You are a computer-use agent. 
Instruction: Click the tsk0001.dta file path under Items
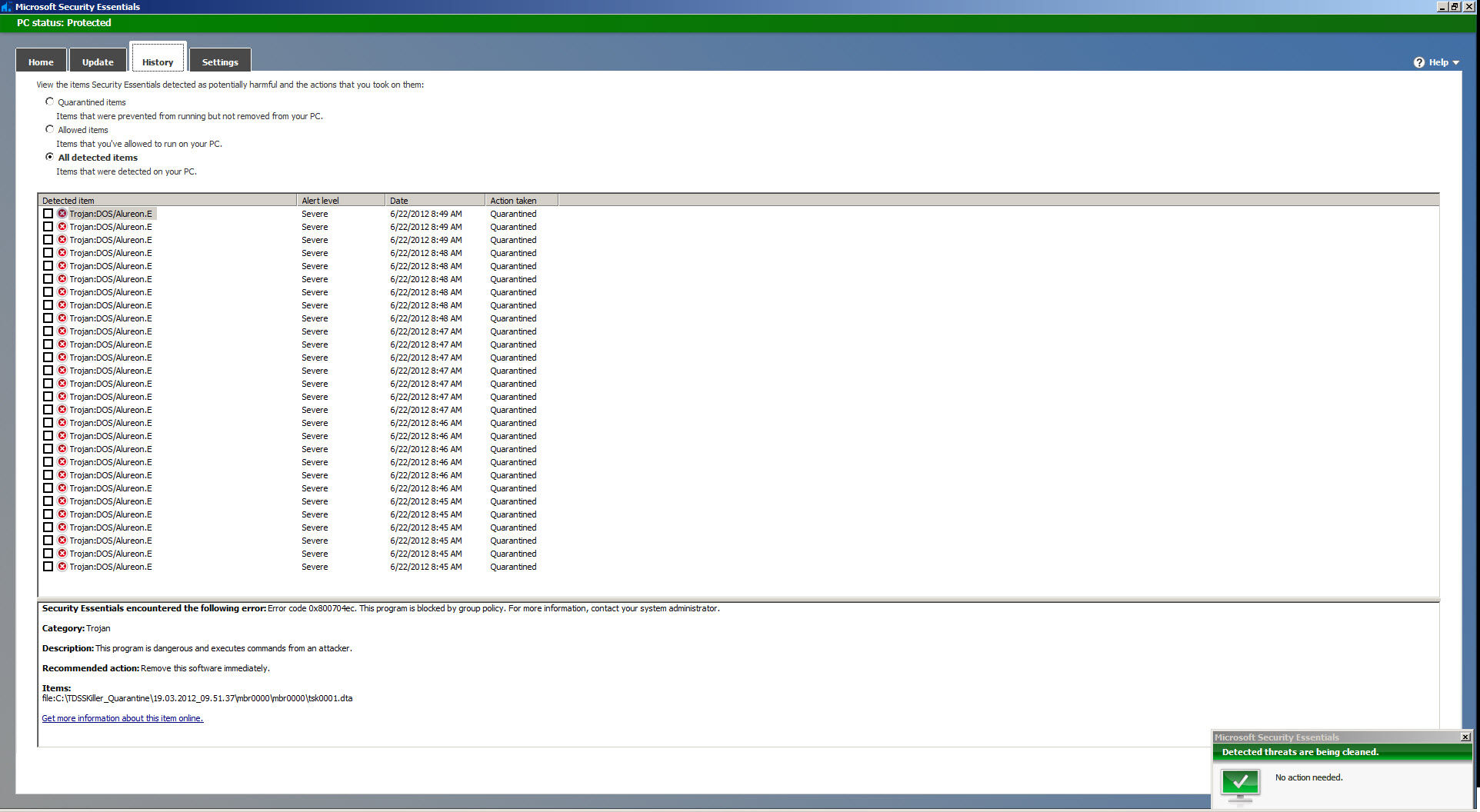pos(197,698)
